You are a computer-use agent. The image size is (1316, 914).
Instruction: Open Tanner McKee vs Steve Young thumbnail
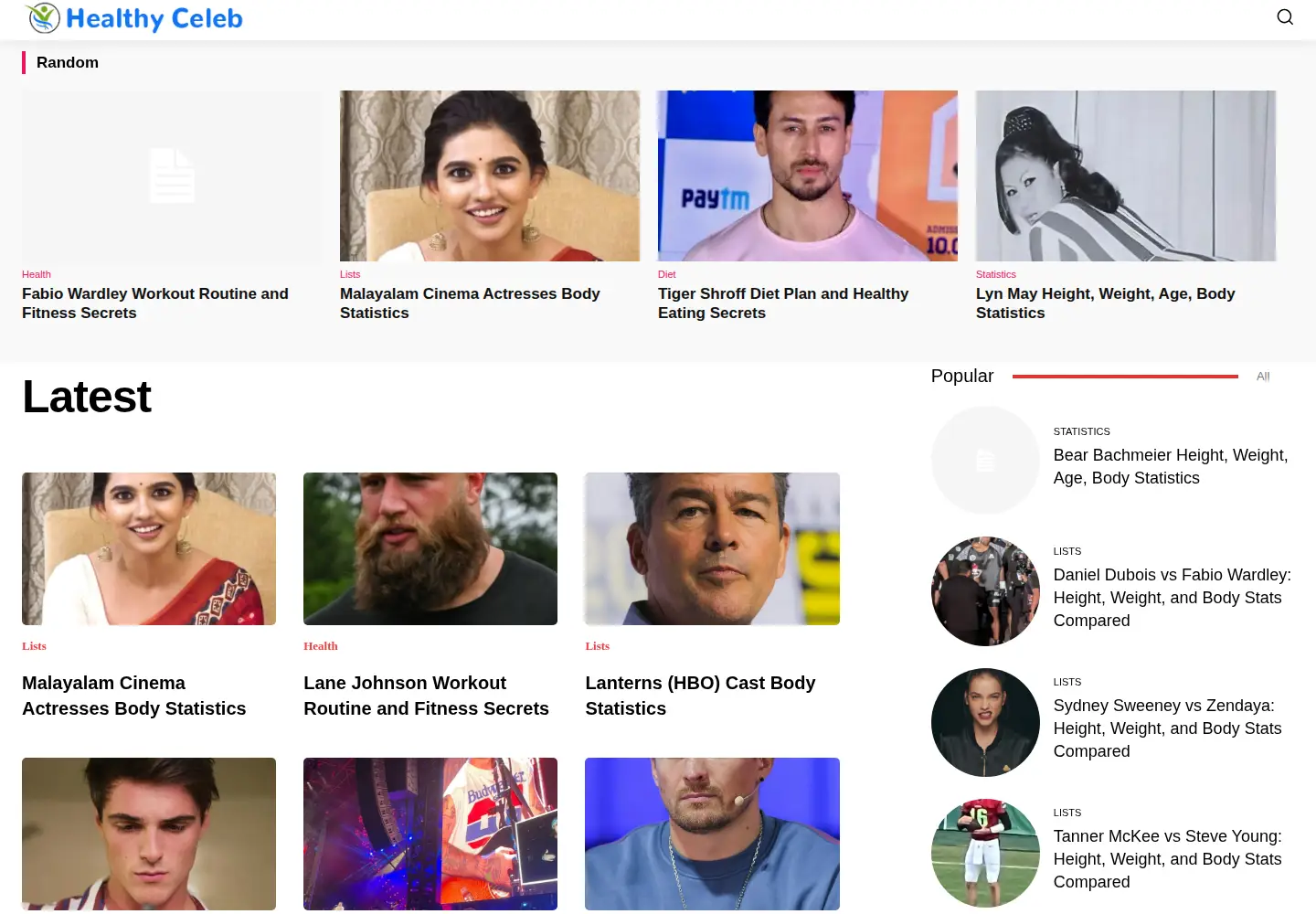pyautogui.click(x=985, y=853)
